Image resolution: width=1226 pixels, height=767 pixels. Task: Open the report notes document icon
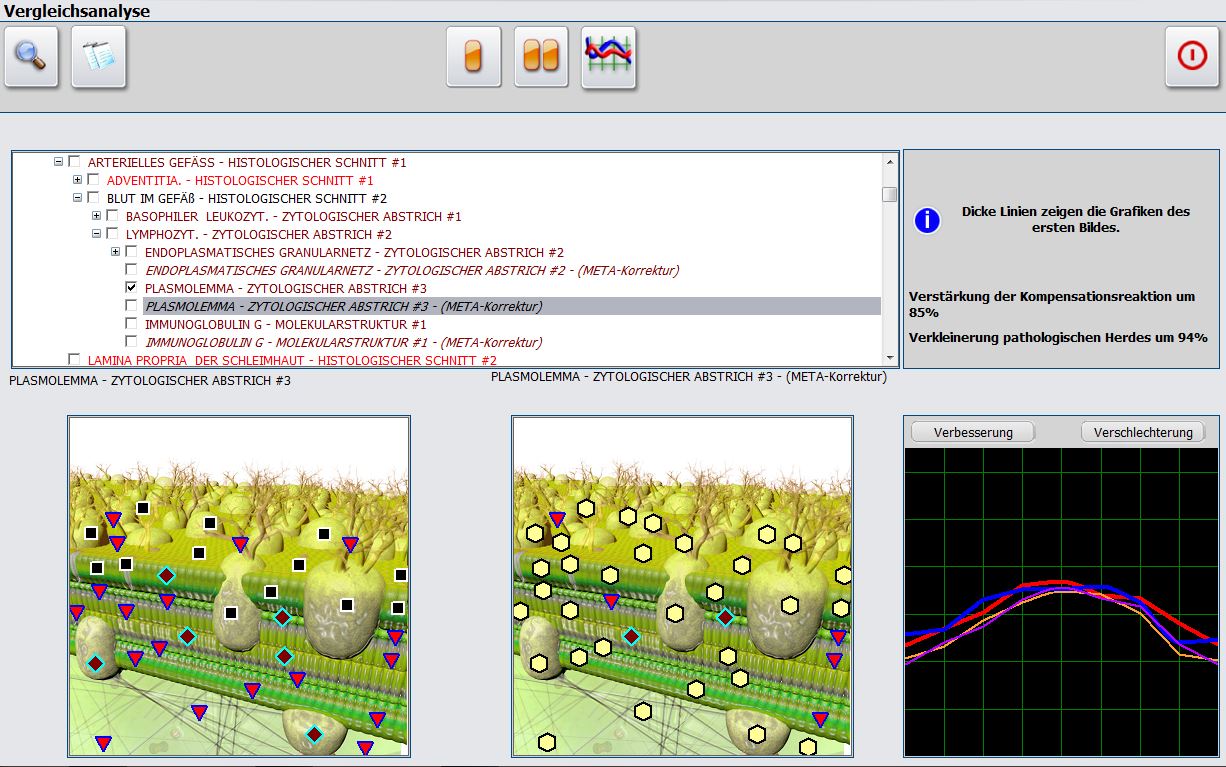click(99, 57)
